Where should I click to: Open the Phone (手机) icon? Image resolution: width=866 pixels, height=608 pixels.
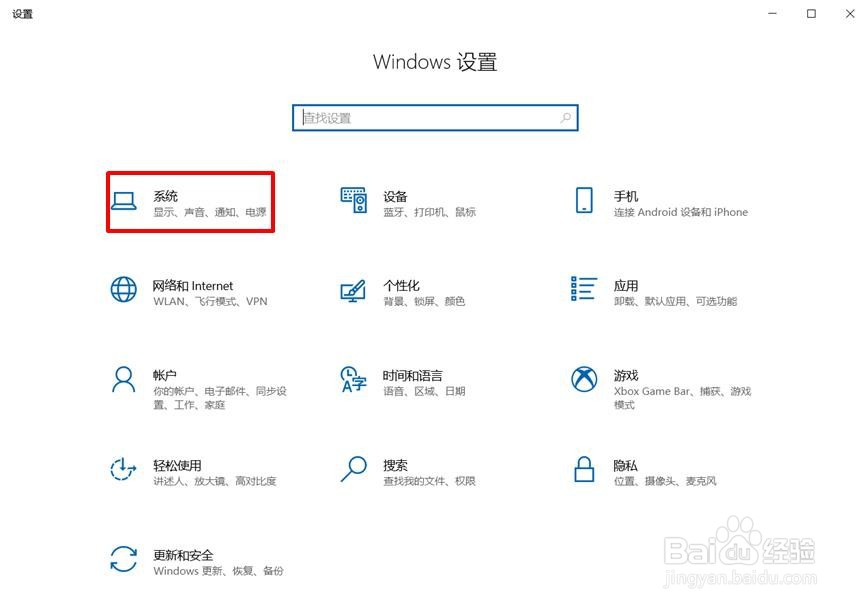584,200
